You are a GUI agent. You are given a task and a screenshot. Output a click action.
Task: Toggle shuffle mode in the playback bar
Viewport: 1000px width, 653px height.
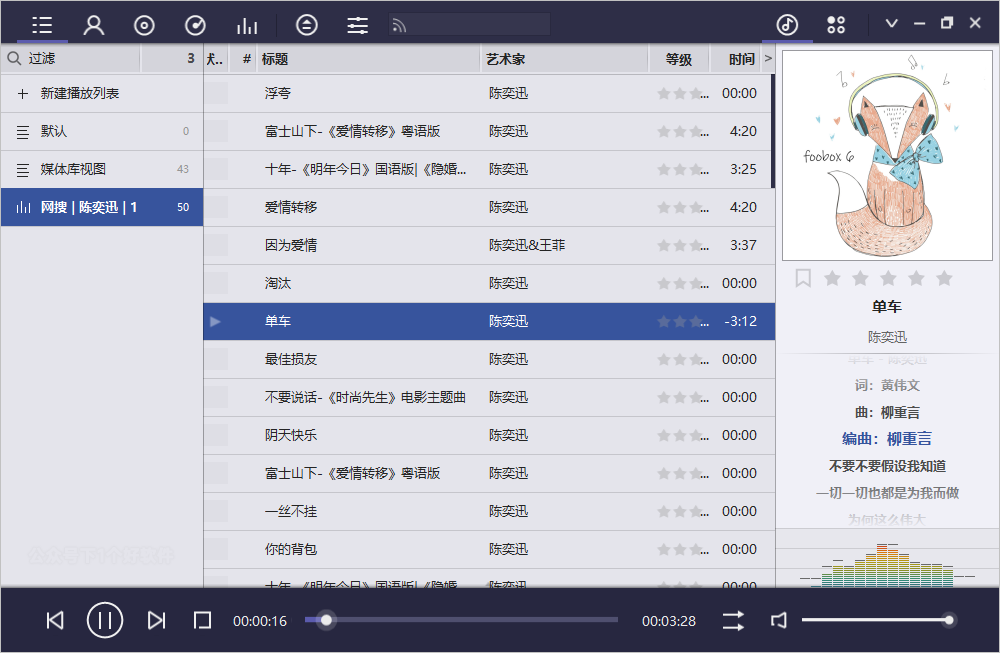point(733,620)
